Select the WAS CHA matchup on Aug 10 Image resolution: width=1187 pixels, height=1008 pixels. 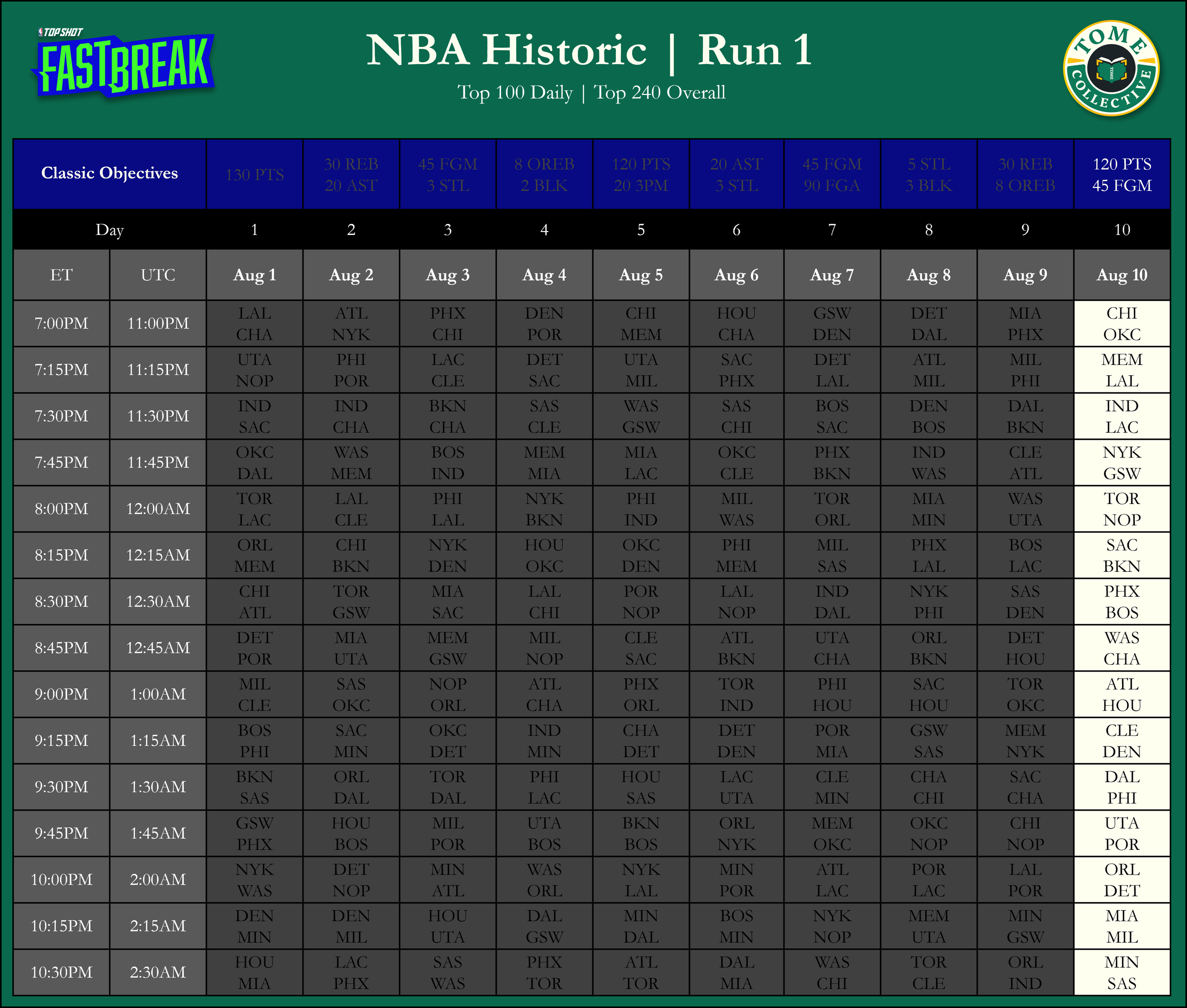click(1121, 648)
